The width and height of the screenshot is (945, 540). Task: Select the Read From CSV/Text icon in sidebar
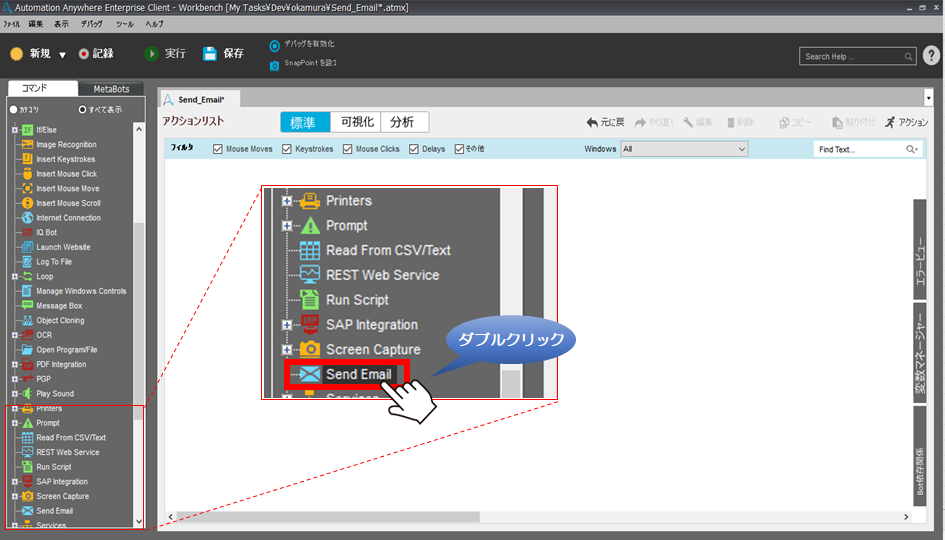click(x=27, y=438)
